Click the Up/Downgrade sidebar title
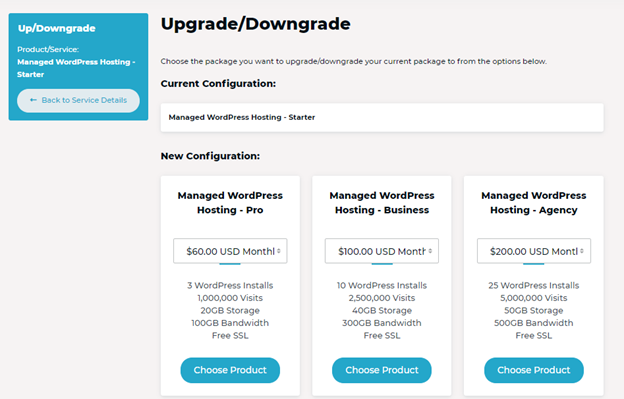The width and height of the screenshot is (624, 399). [57, 28]
